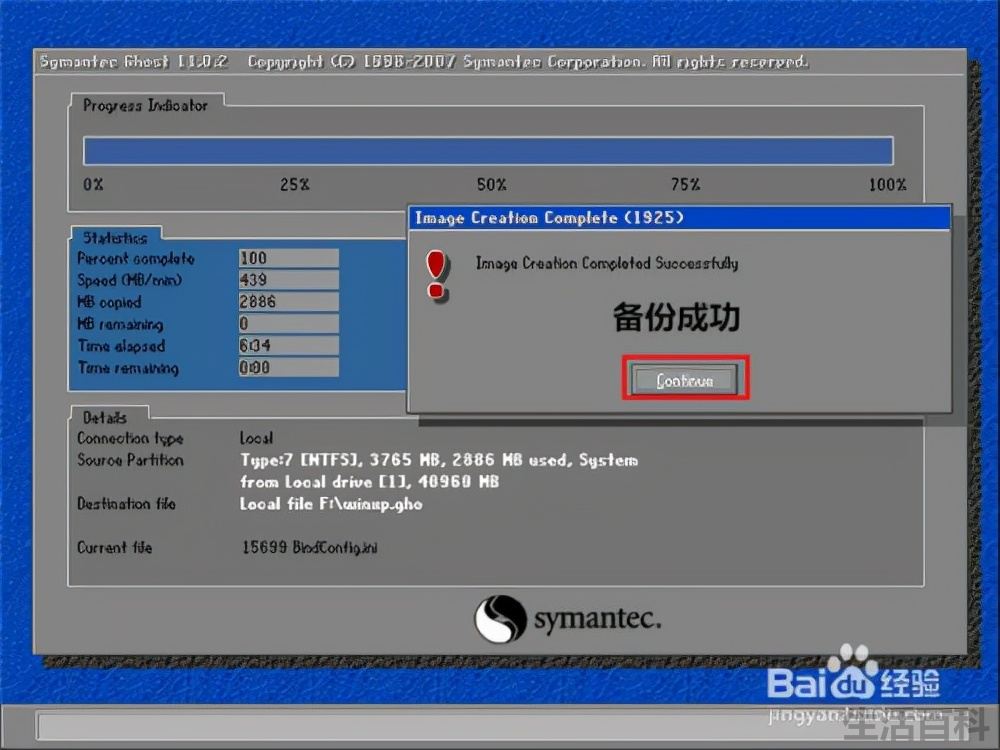Click the '100%' progress marker
This screenshot has width=1000, height=750.
887,185
